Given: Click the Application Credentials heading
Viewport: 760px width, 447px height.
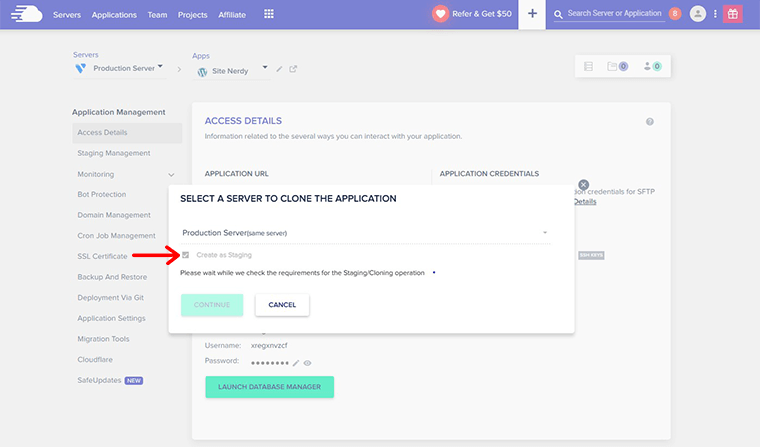Looking at the screenshot, I should point(489,174).
